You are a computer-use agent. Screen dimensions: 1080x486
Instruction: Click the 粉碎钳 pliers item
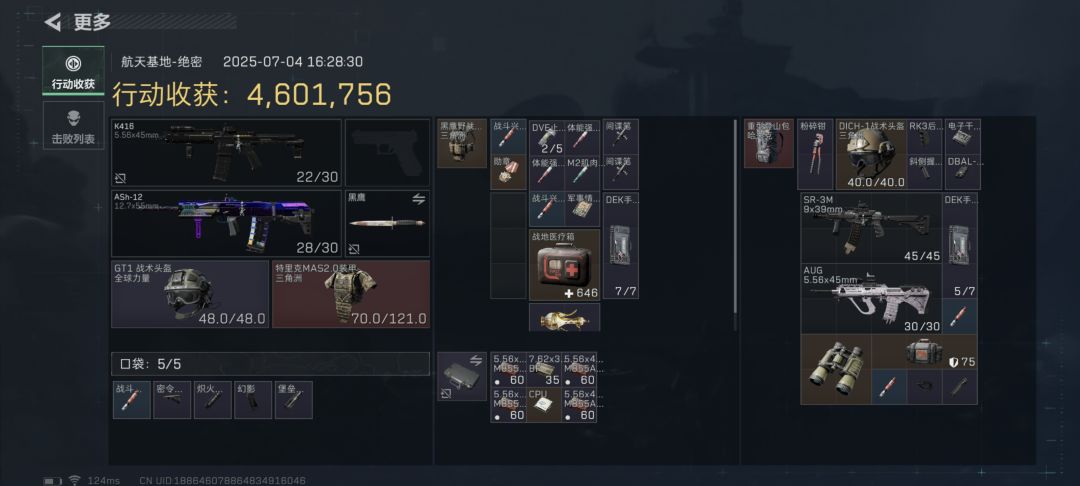click(816, 155)
